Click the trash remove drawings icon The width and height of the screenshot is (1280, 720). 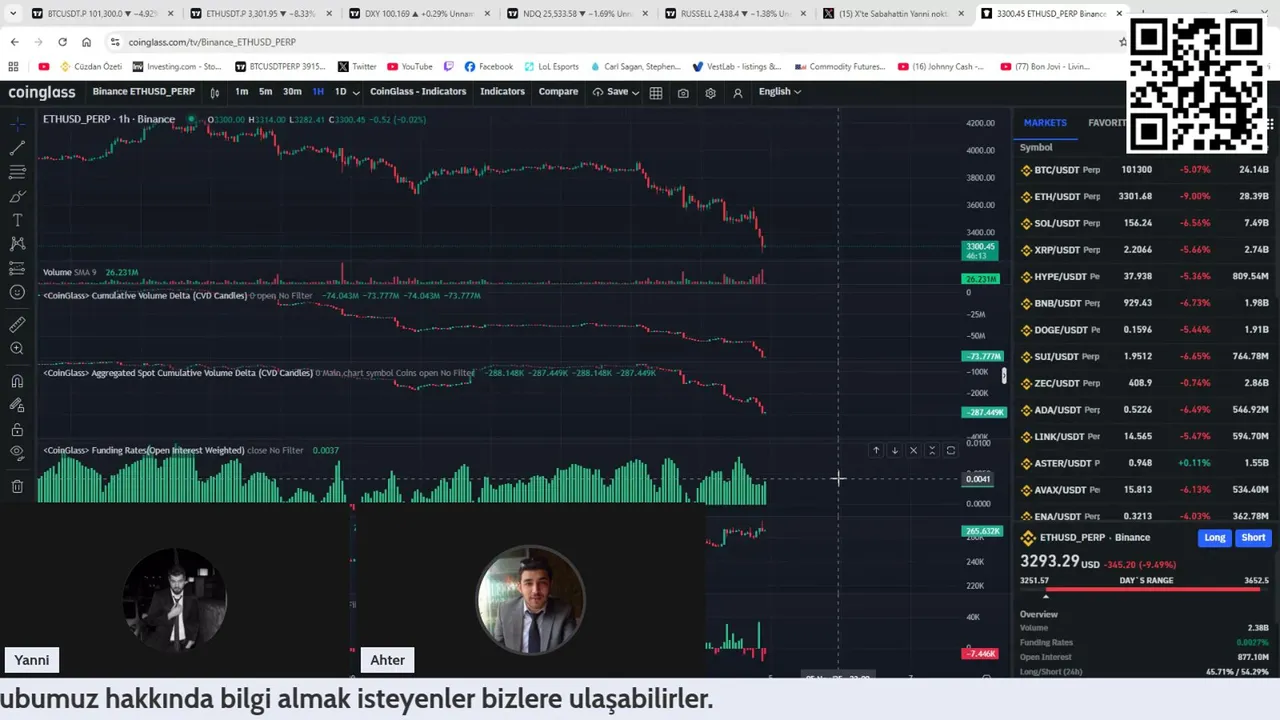17,486
